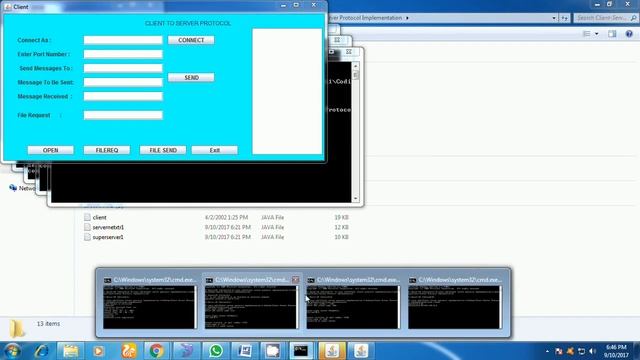Click the folder icon in Explorer details pane
Viewport: 640px width, 360px height.
[17, 329]
